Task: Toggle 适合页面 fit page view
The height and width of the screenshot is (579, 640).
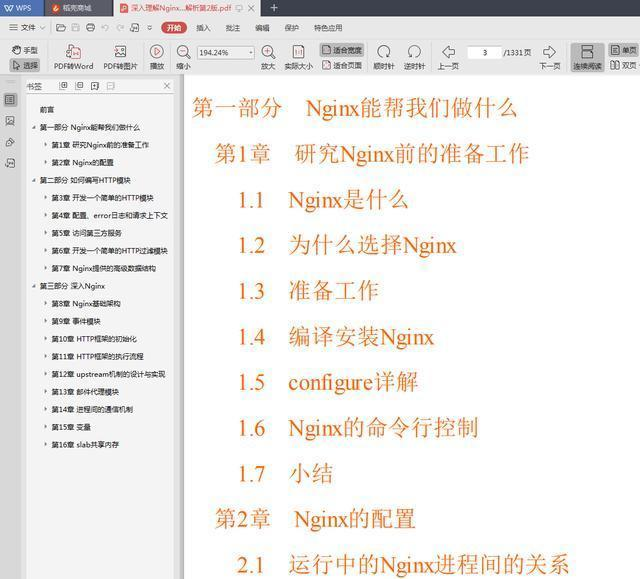Action: point(342,65)
